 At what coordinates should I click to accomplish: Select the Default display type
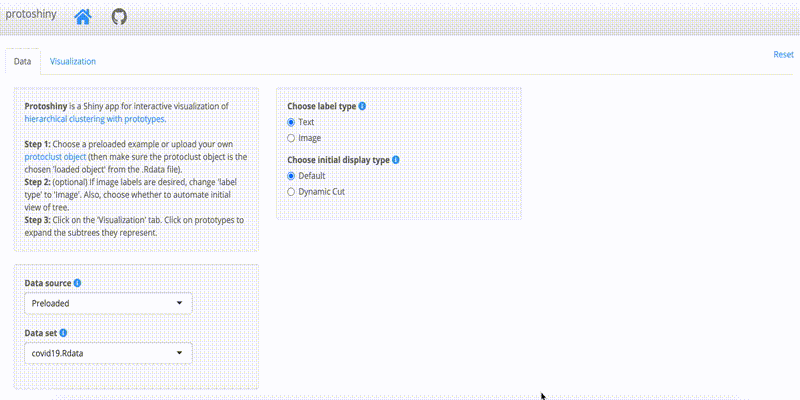coord(291,176)
